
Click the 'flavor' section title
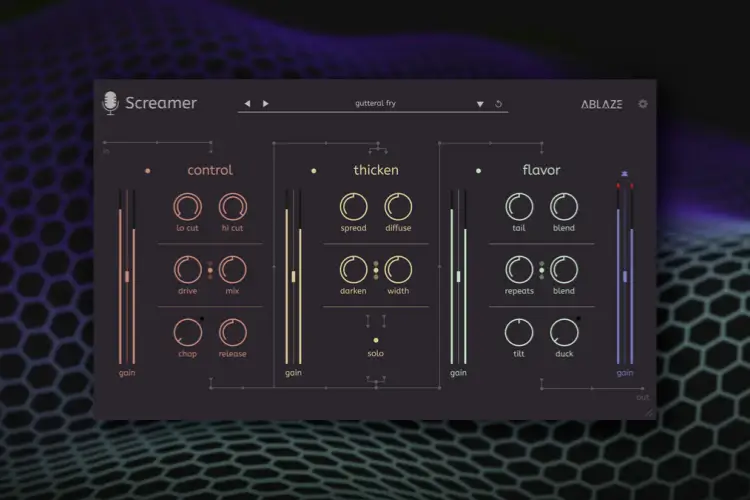click(x=541, y=170)
